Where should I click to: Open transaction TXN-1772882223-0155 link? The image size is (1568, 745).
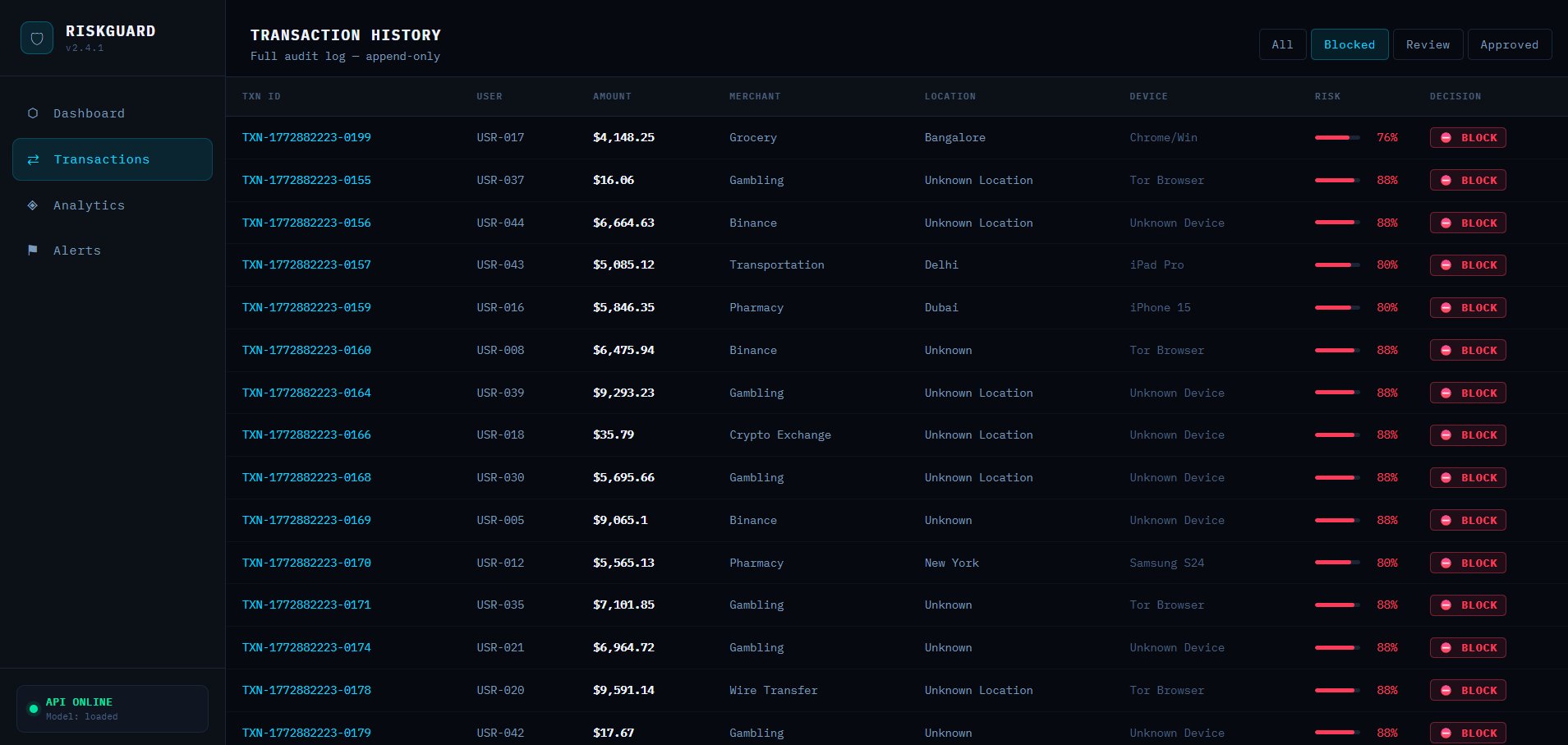(306, 180)
